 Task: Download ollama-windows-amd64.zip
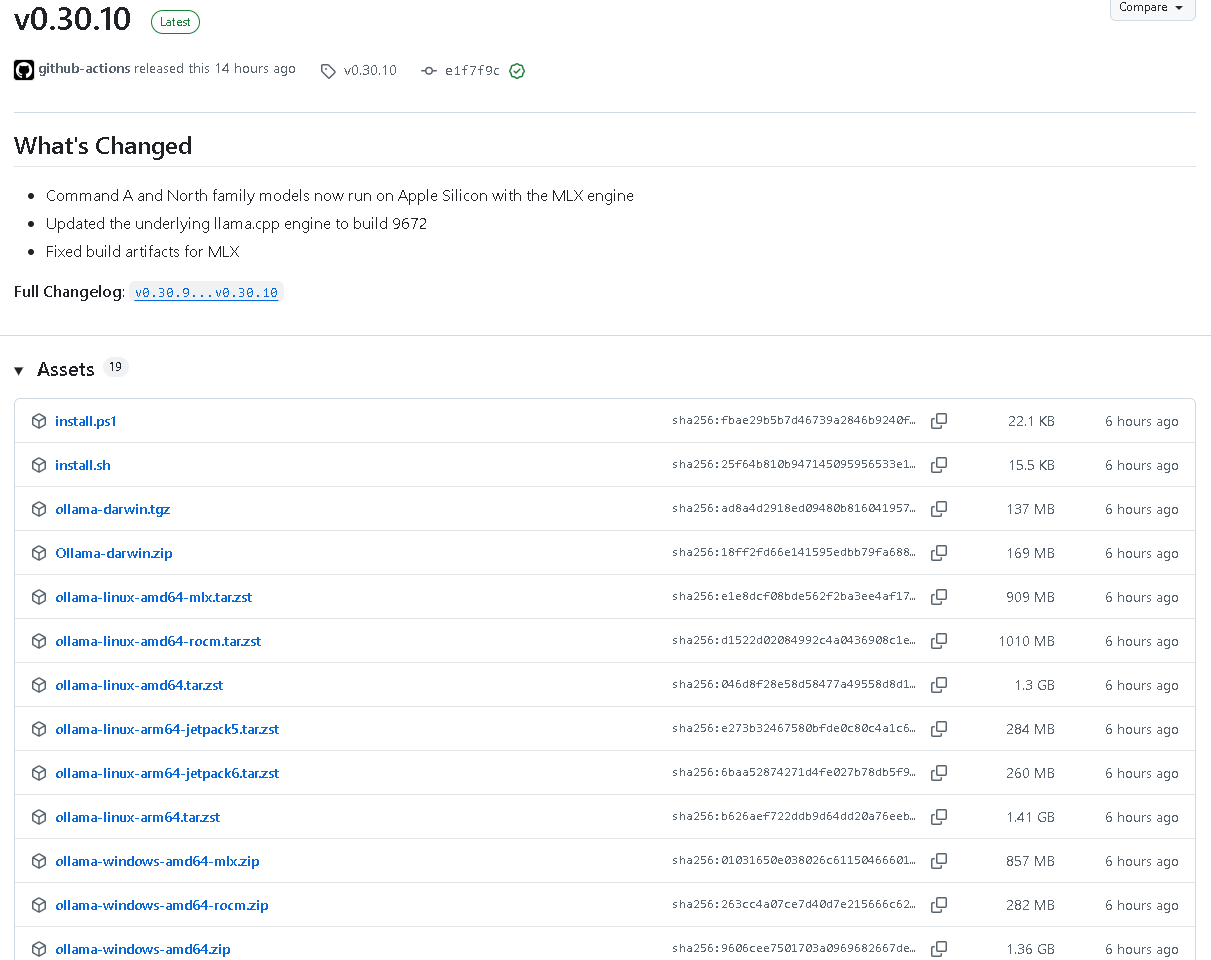[143, 949]
